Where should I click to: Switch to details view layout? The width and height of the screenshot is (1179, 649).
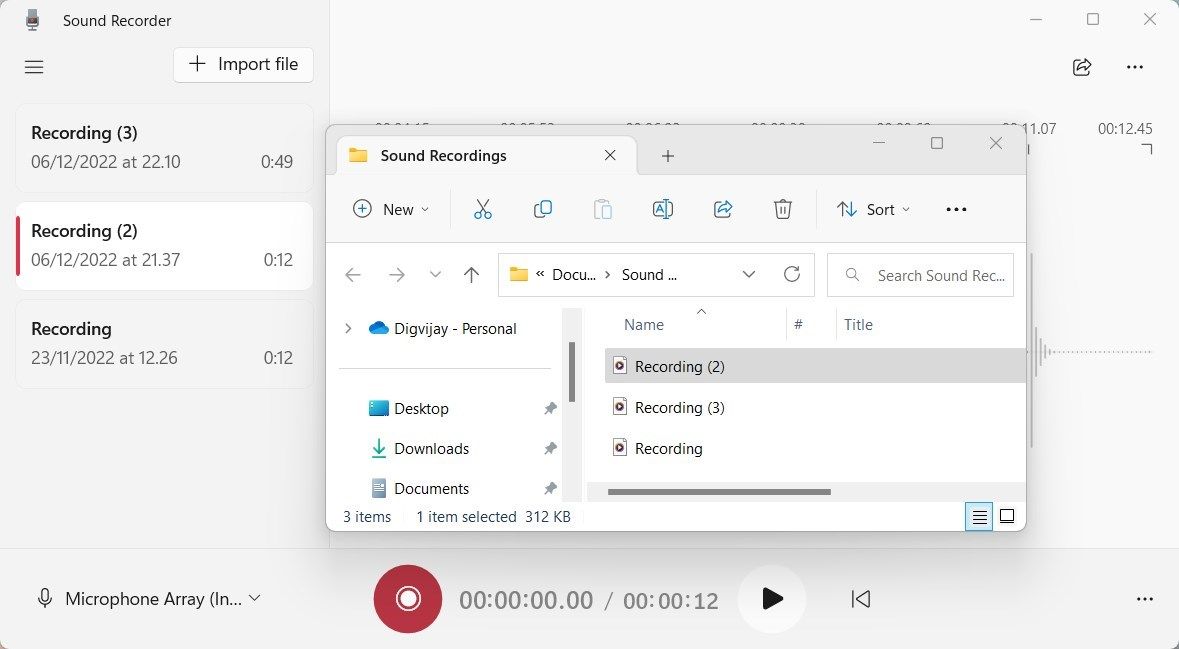(978, 516)
